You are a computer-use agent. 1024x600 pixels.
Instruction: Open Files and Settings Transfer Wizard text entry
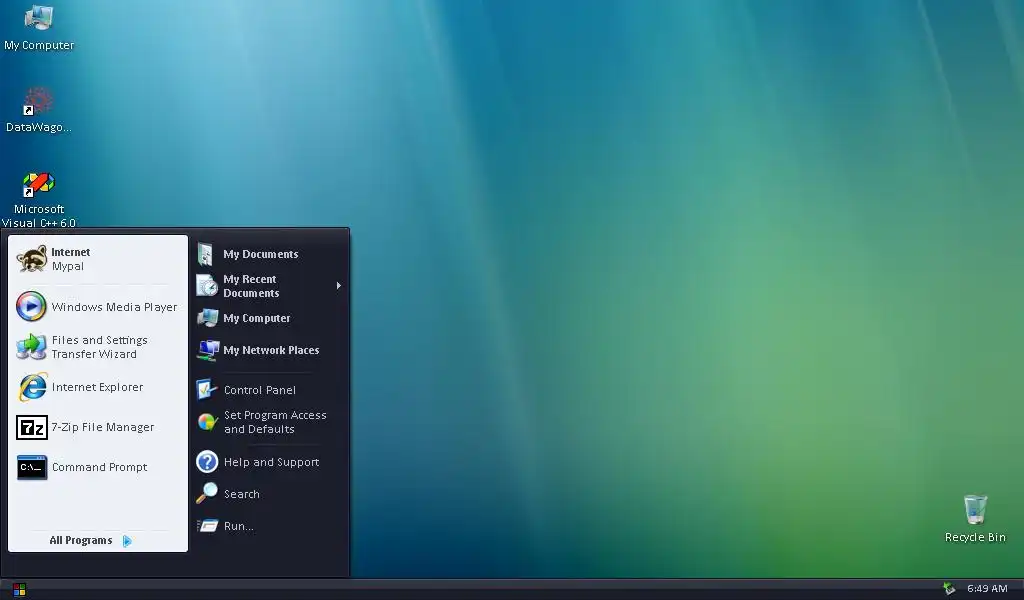pos(99,347)
